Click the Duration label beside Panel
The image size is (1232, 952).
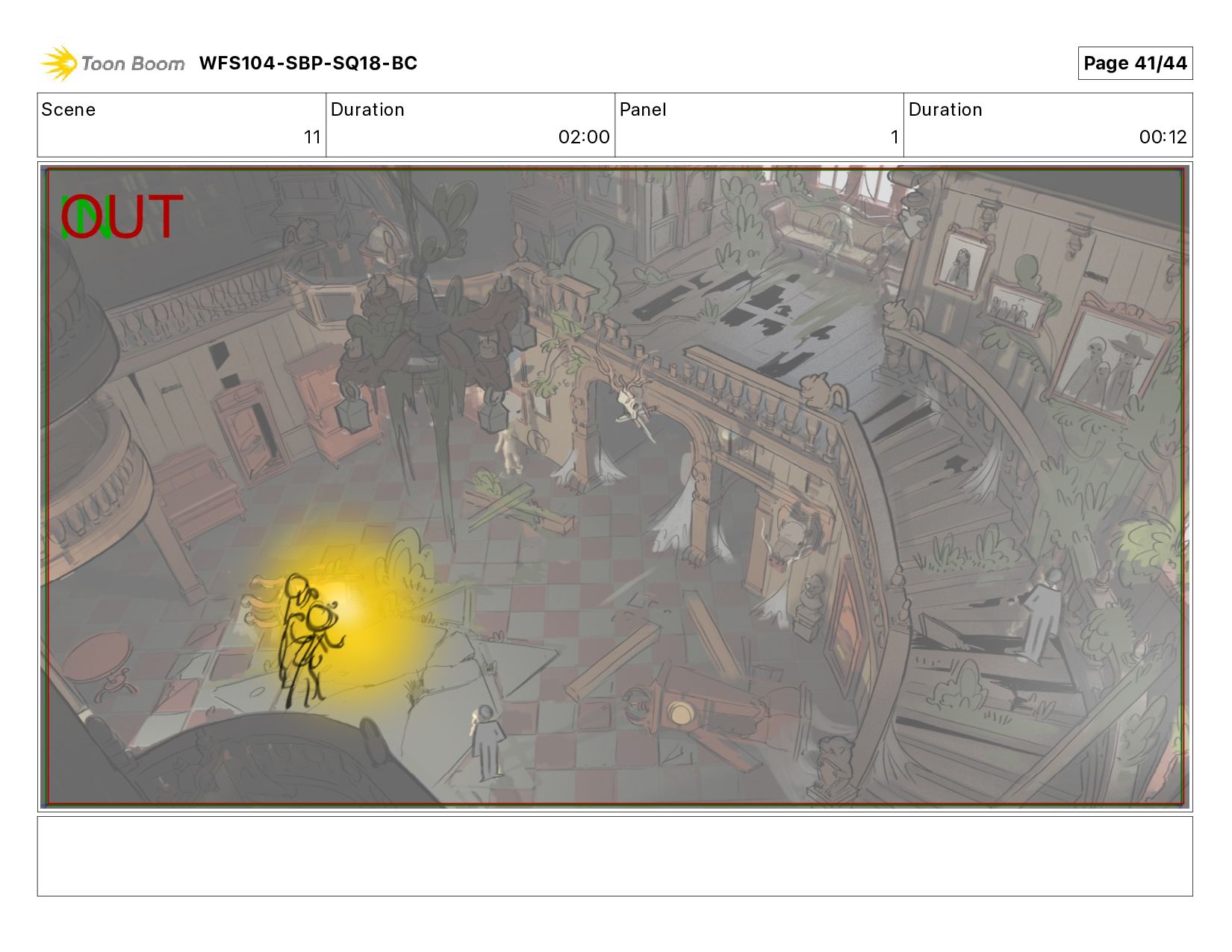945,110
